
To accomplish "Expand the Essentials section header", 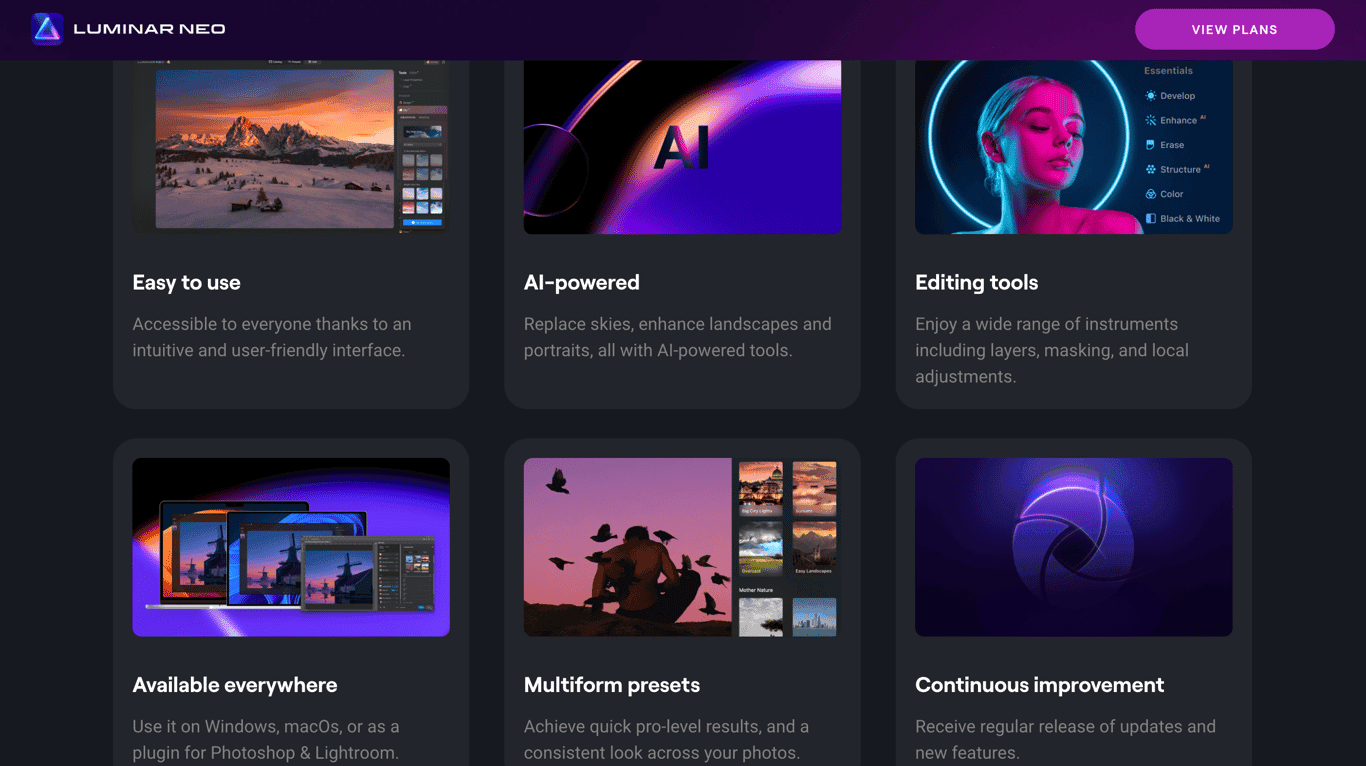I will 1168,71.
